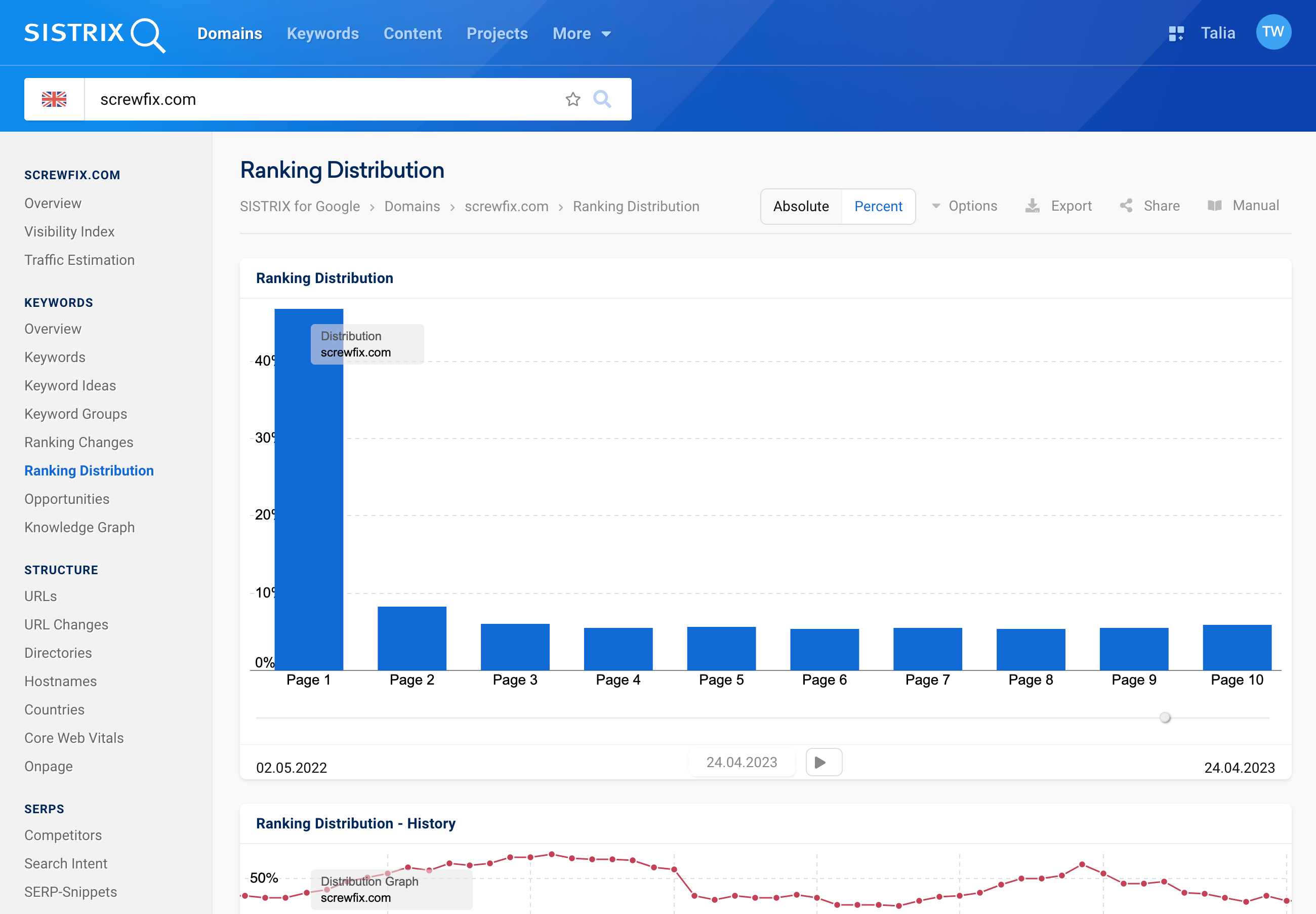Click the search magnifier icon
1316x914 pixels.
click(602, 99)
